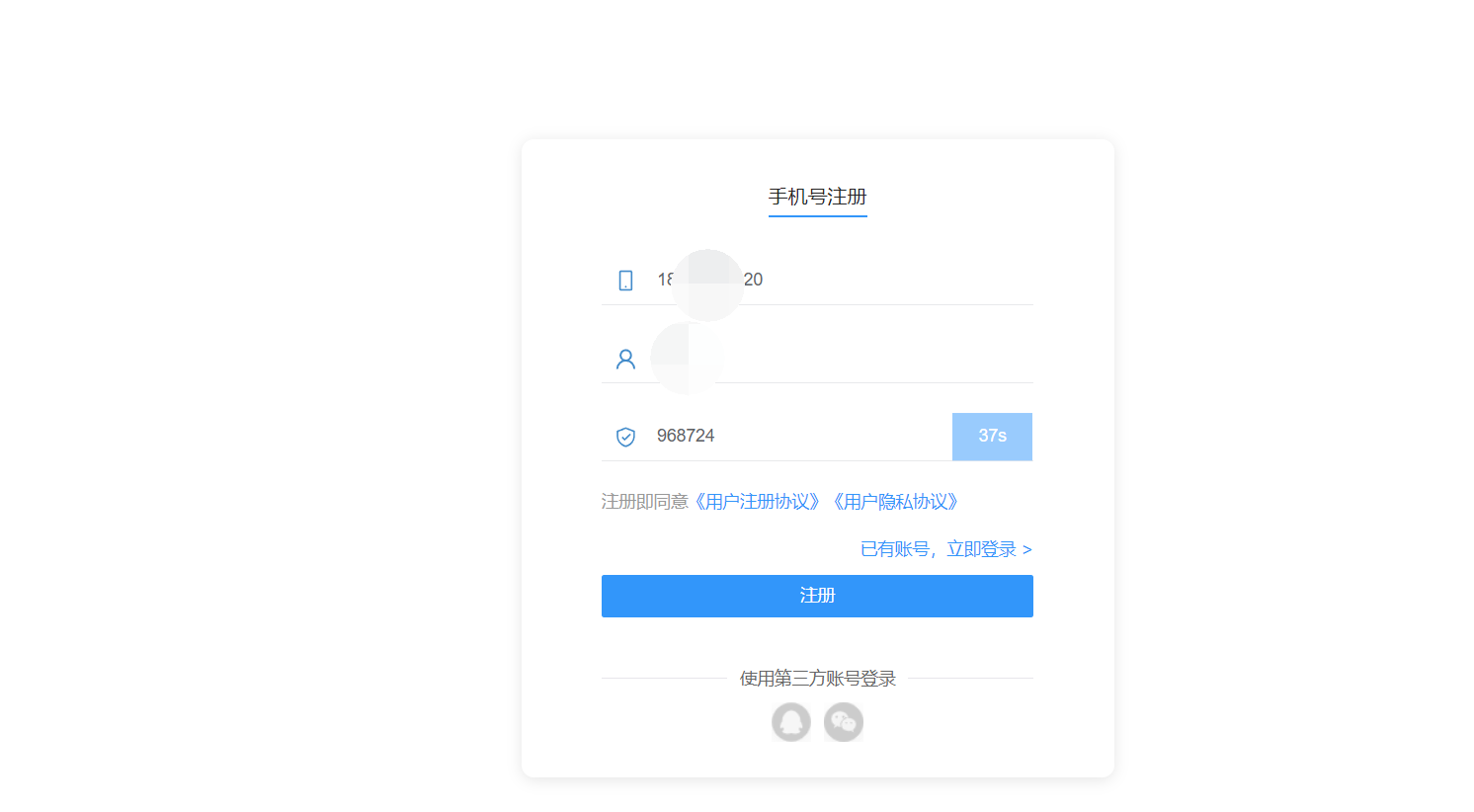Click the 注册即同意 text
The width and height of the screenshot is (1474, 812).
644,502
